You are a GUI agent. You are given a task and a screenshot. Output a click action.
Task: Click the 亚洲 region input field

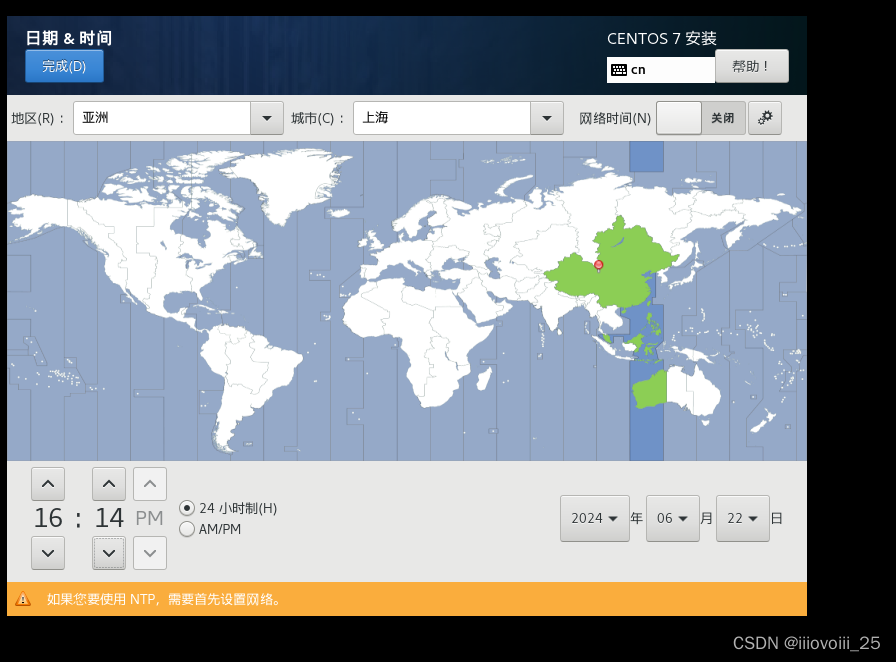coord(162,118)
